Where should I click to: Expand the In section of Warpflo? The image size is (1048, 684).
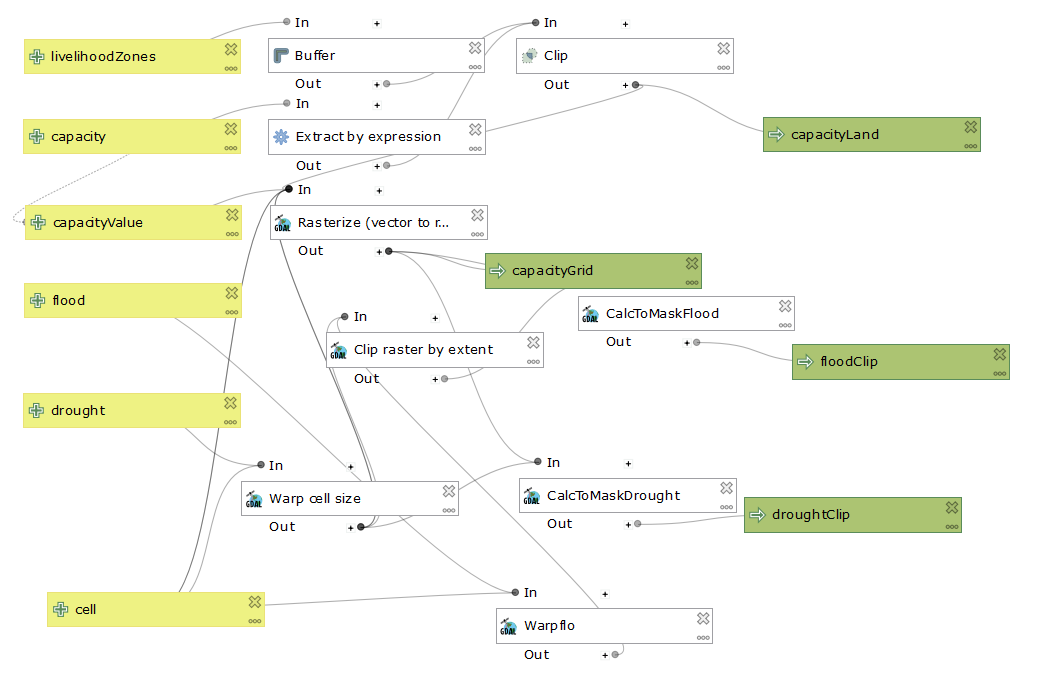(605, 593)
